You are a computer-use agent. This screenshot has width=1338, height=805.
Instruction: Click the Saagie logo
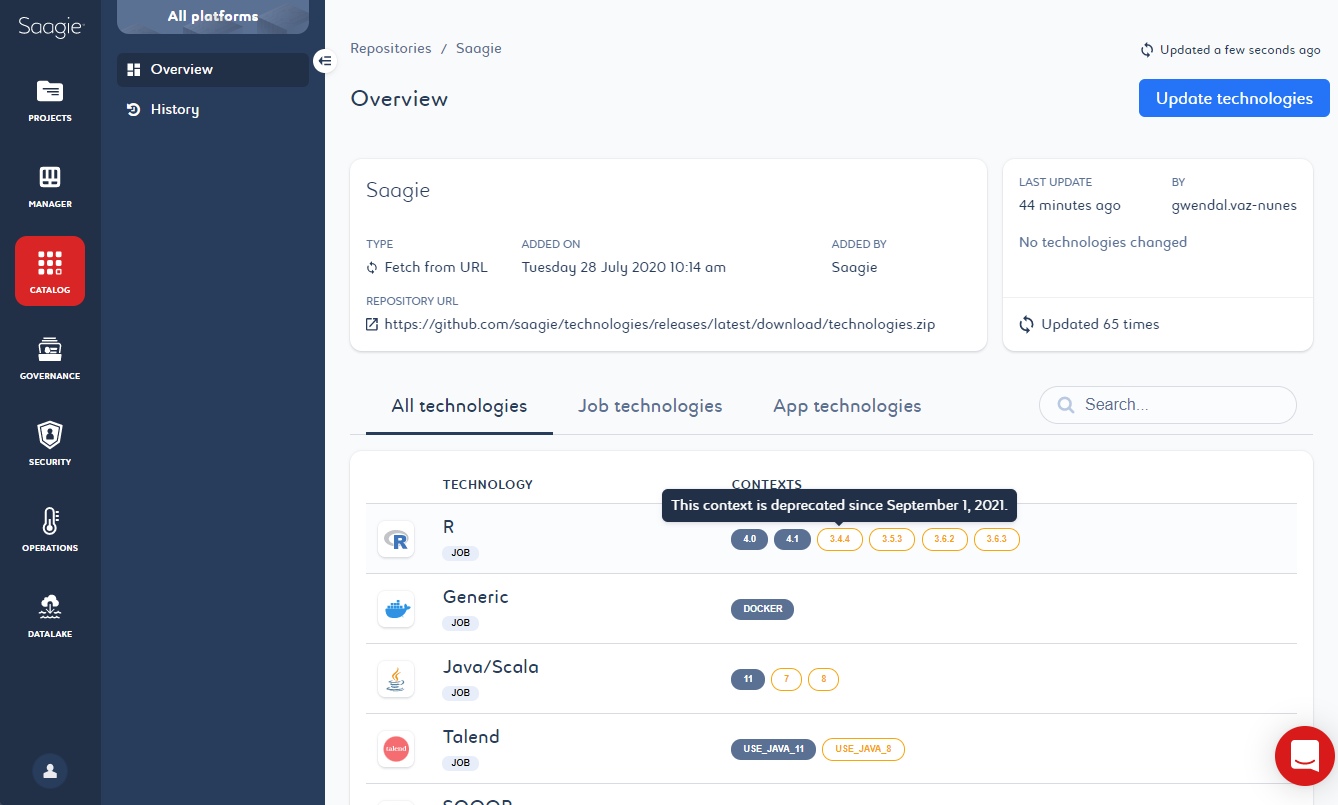[x=50, y=28]
